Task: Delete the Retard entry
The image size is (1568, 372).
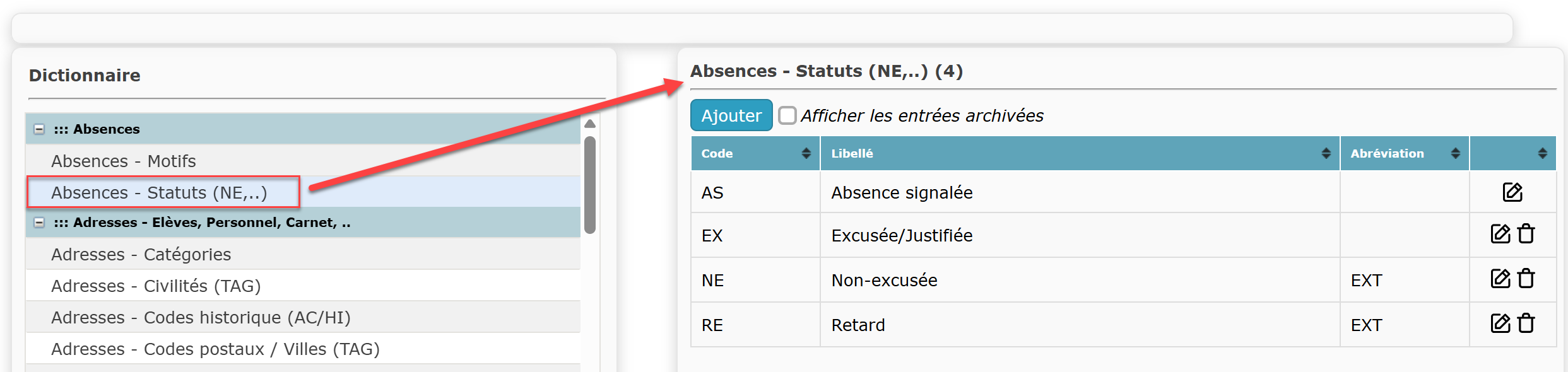Action: pos(1526,323)
